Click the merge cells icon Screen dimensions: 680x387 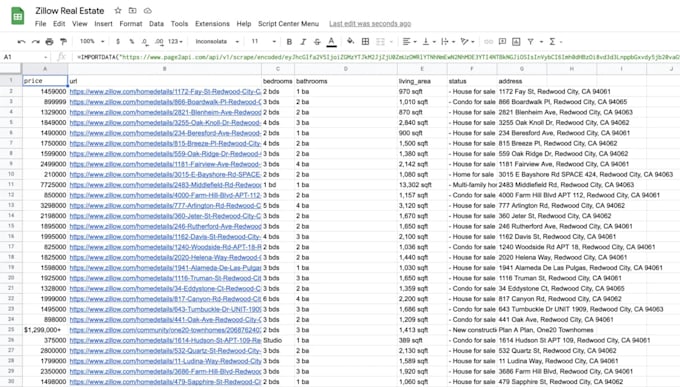click(x=380, y=42)
